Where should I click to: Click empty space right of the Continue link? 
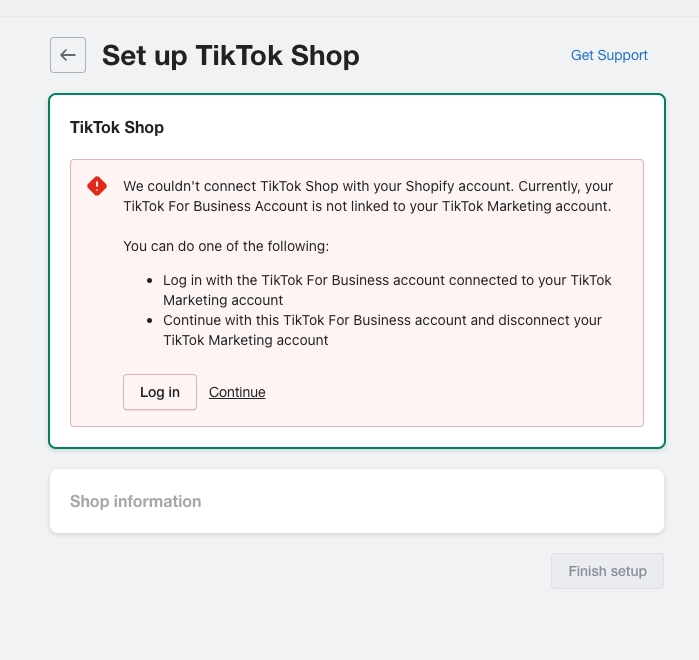pyautogui.click(x=450, y=392)
